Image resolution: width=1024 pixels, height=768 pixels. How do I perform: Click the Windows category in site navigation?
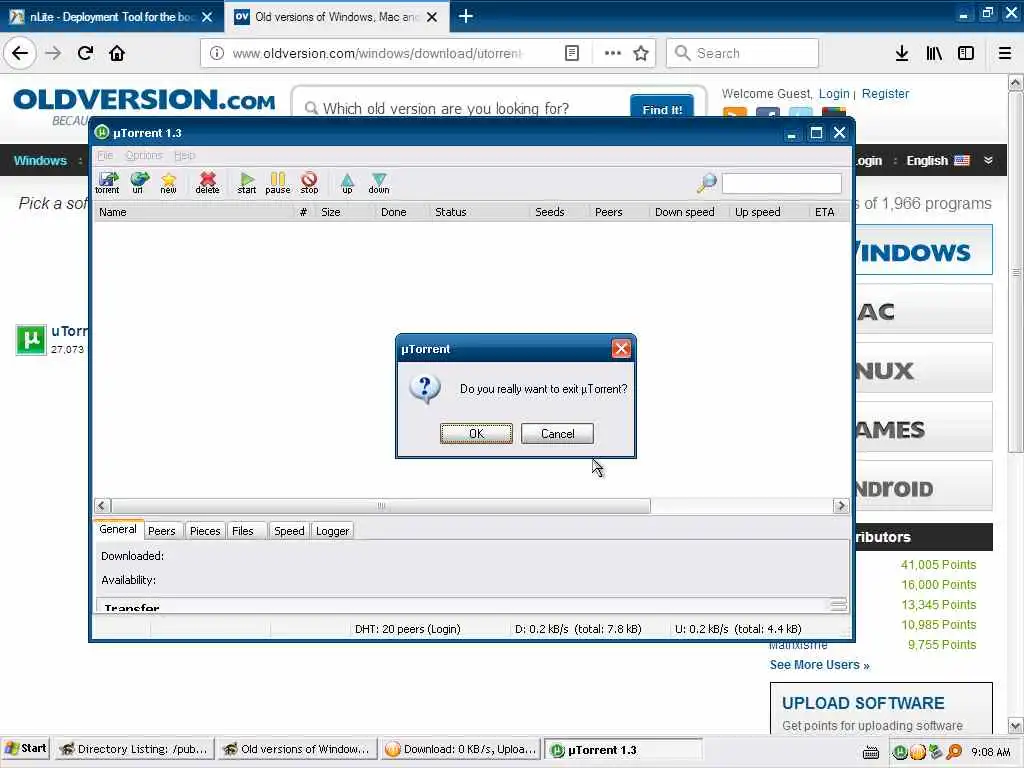[40, 161]
